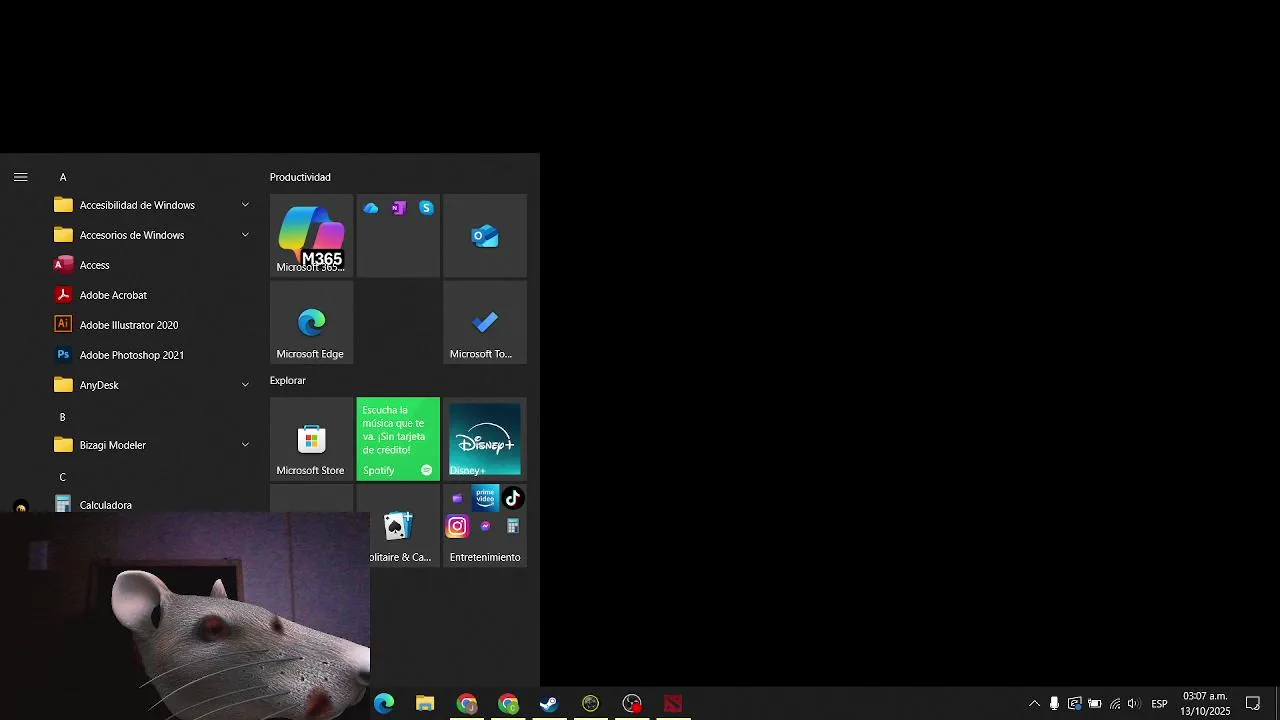Open the network Wi-Fi tray icon

tap(1115, 704)
